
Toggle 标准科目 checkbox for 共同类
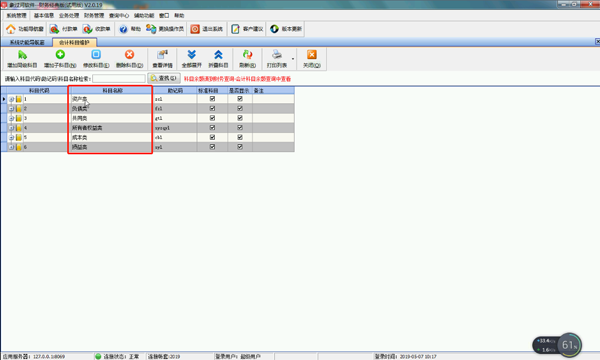(212, 118)
